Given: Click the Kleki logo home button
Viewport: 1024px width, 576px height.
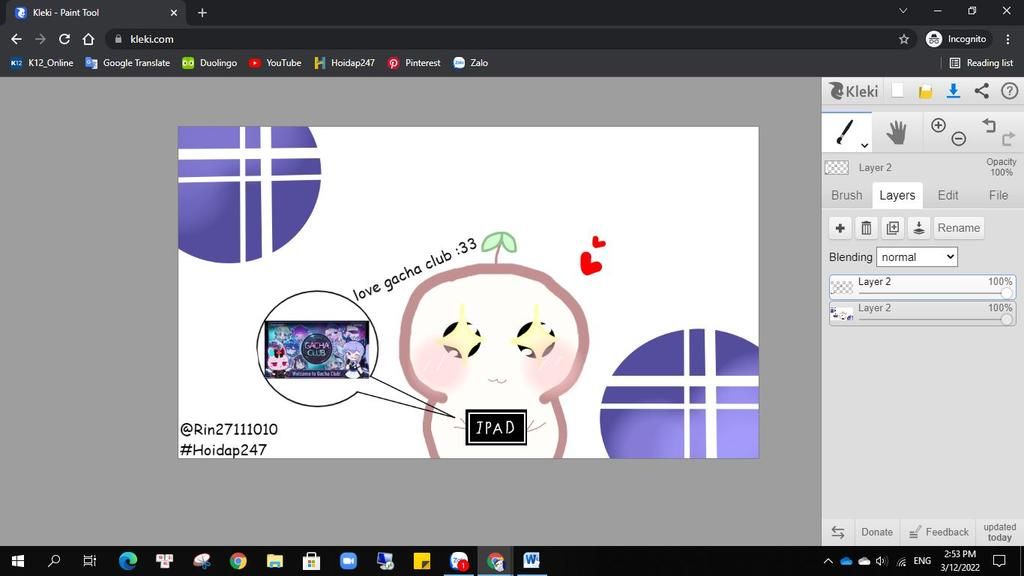Looking at the screenshot, I should (x=853, y=91).
